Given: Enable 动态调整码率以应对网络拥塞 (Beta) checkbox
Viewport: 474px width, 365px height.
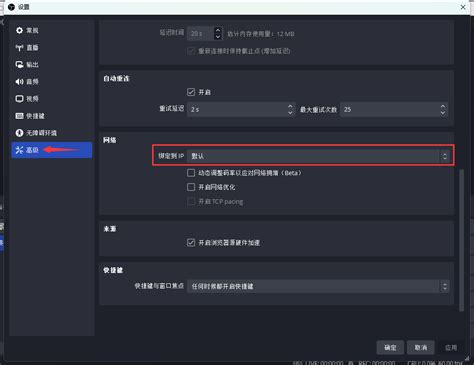Looking at the screenshot, I should tap(191, 173).
